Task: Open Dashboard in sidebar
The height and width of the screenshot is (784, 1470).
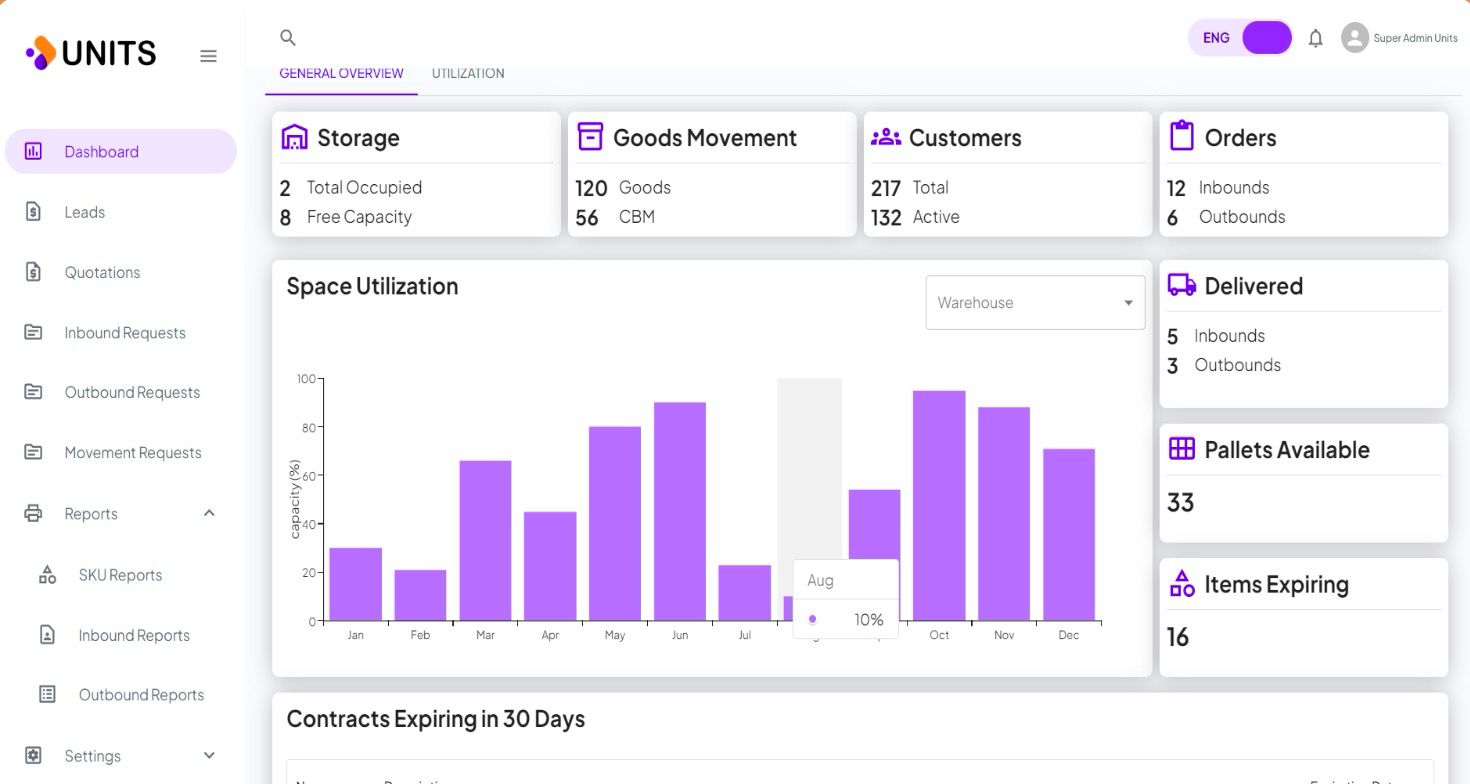Action: point(121,151)
